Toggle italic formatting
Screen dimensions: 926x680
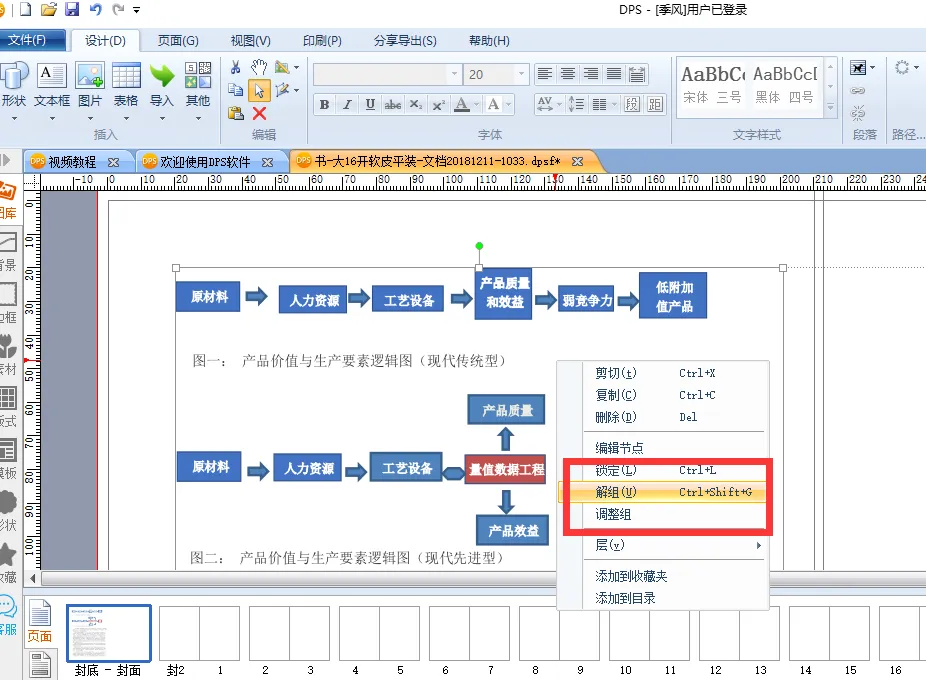click(x=347, y=104)
